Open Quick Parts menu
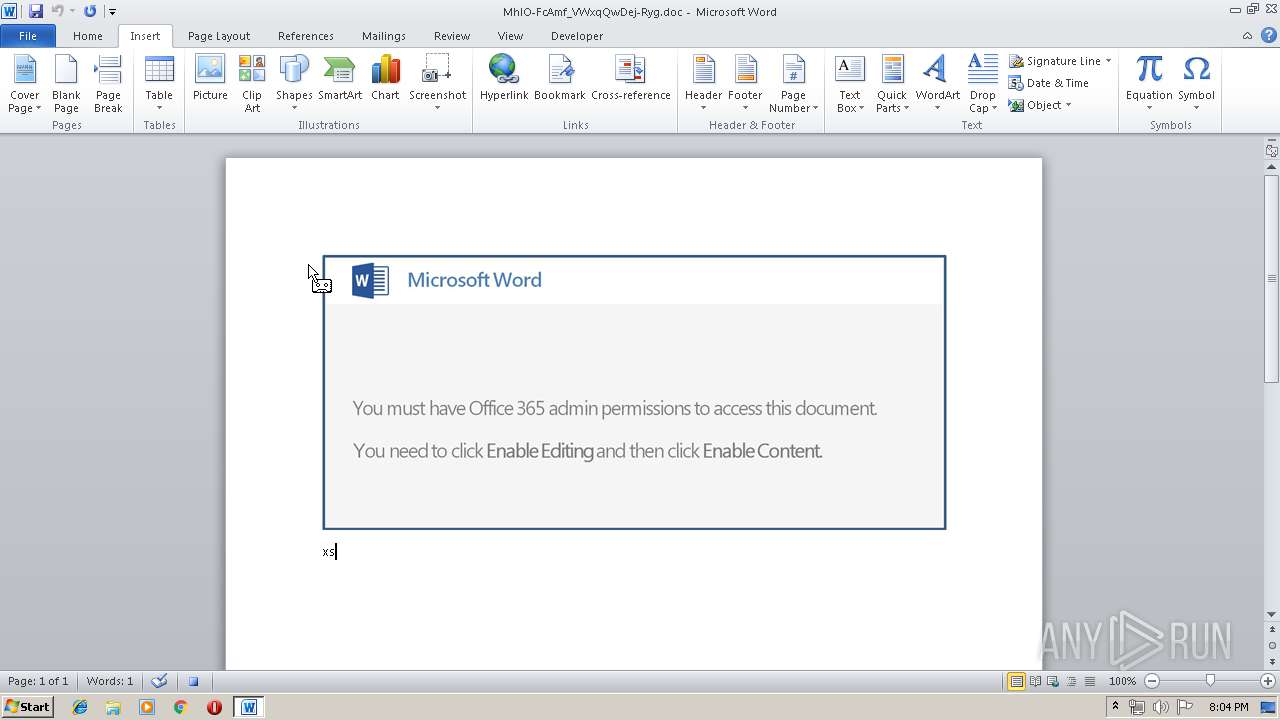This screenshot has width=1280, height=720. click(x=892, y=85)
